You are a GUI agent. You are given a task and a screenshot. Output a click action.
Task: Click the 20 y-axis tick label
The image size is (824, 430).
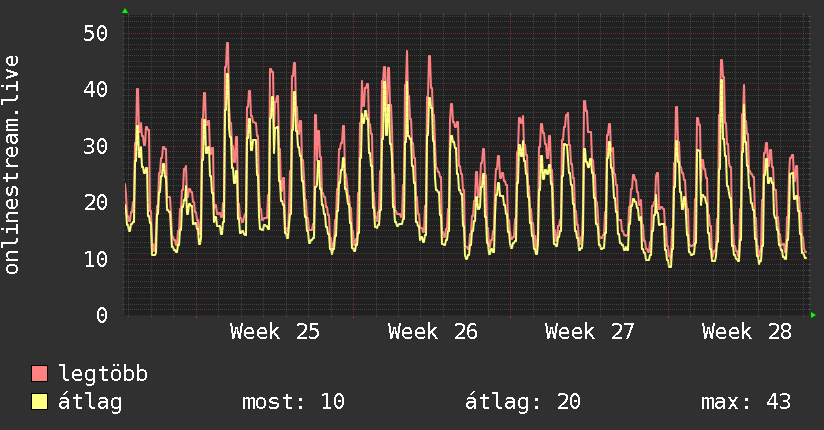pos(96,203)
